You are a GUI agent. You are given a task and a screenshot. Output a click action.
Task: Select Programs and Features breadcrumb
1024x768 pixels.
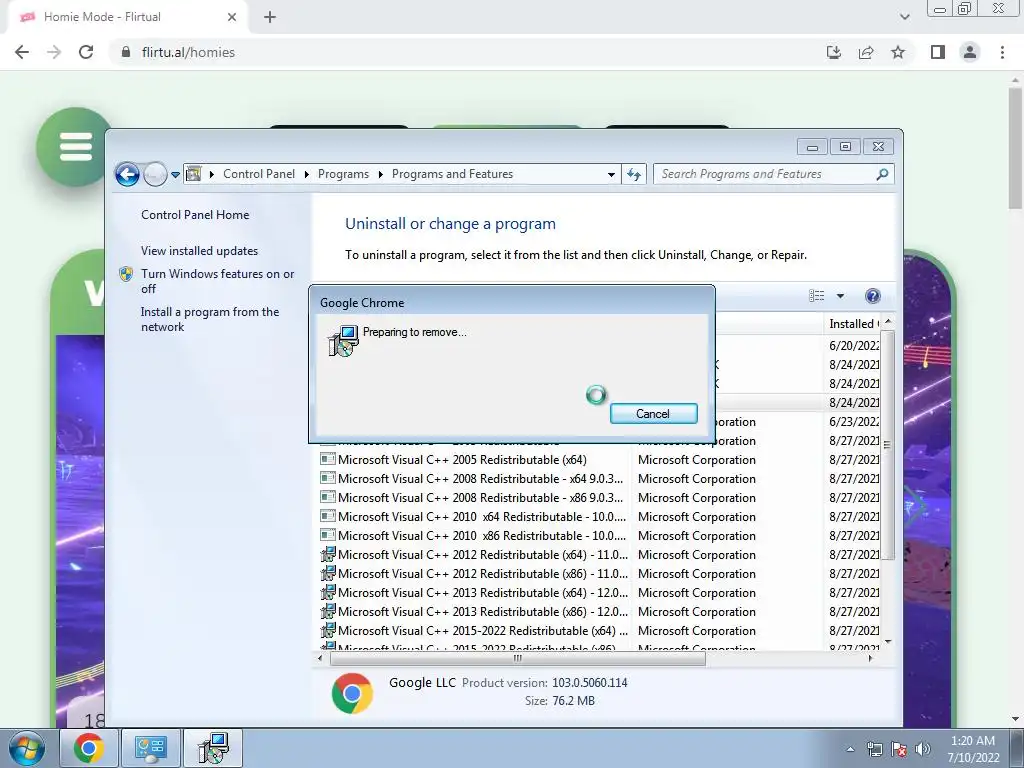(x=452, y=174)
